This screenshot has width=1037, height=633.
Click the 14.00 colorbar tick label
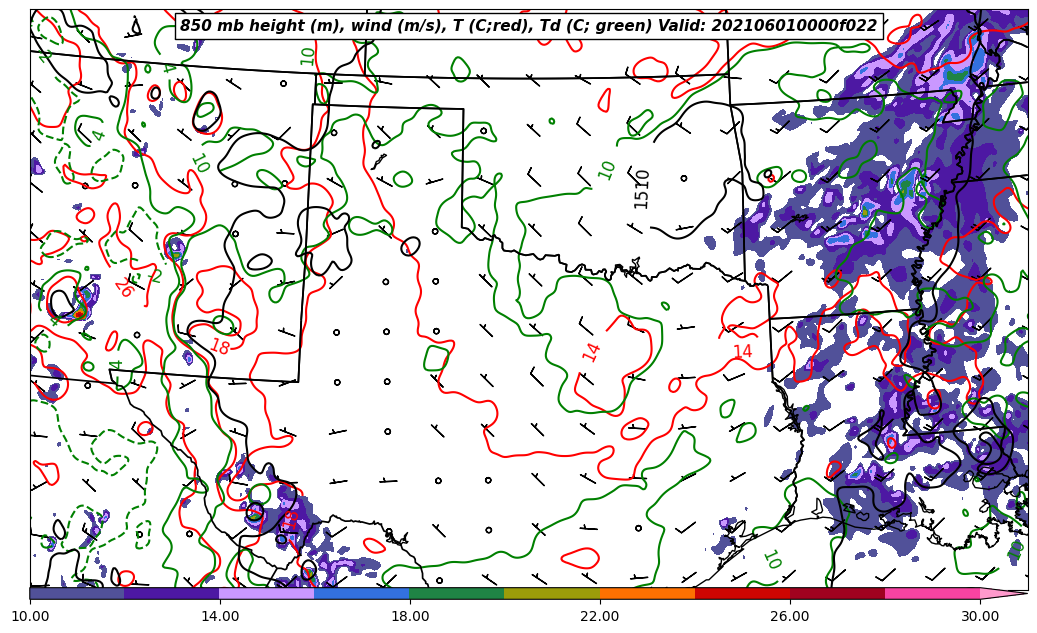pyautogui.click(x=220, y=616)
